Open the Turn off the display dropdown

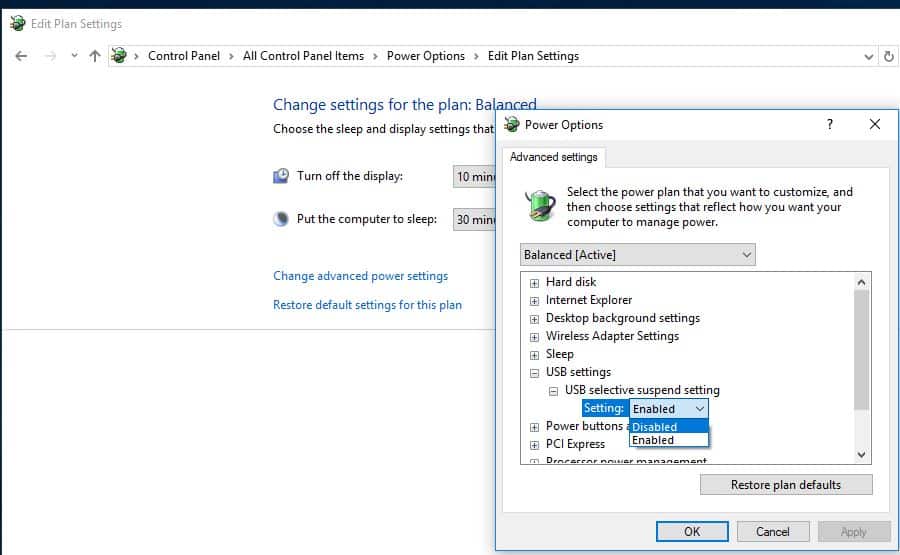click(x=475, y=177)
